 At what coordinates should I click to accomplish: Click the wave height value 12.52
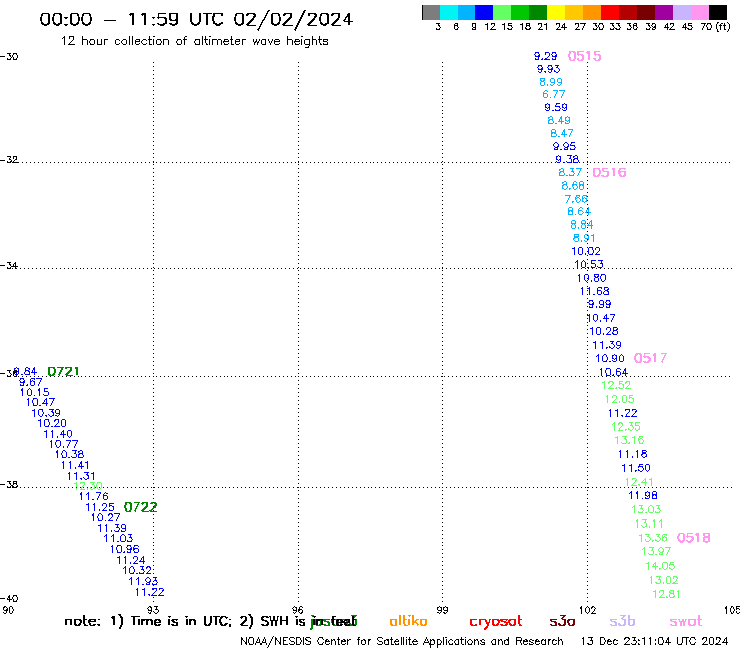[616, 385]
